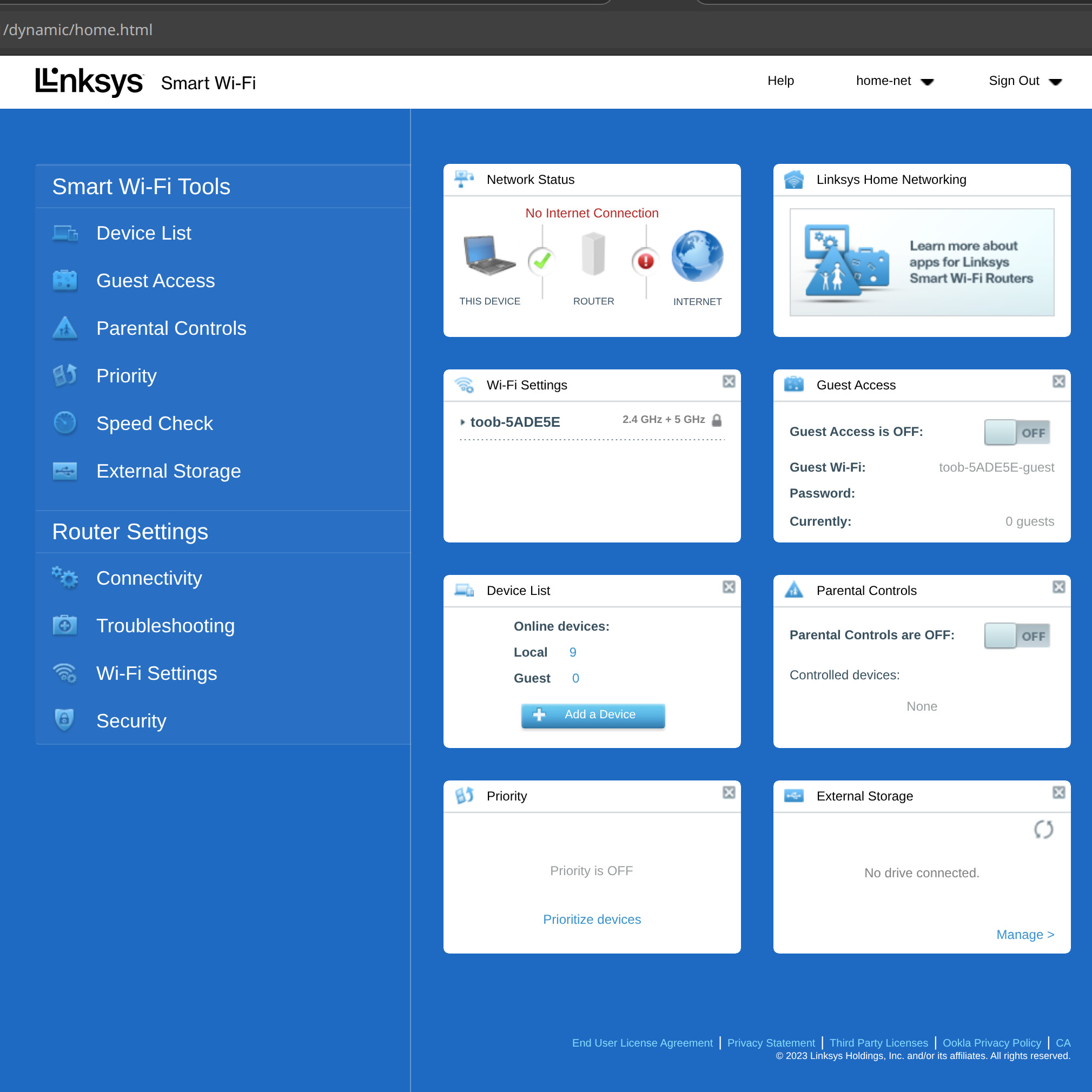This screenshot has width=1092, height=1092.
Task: Open the Manage link in External Storage
Action: [1025, 934]
